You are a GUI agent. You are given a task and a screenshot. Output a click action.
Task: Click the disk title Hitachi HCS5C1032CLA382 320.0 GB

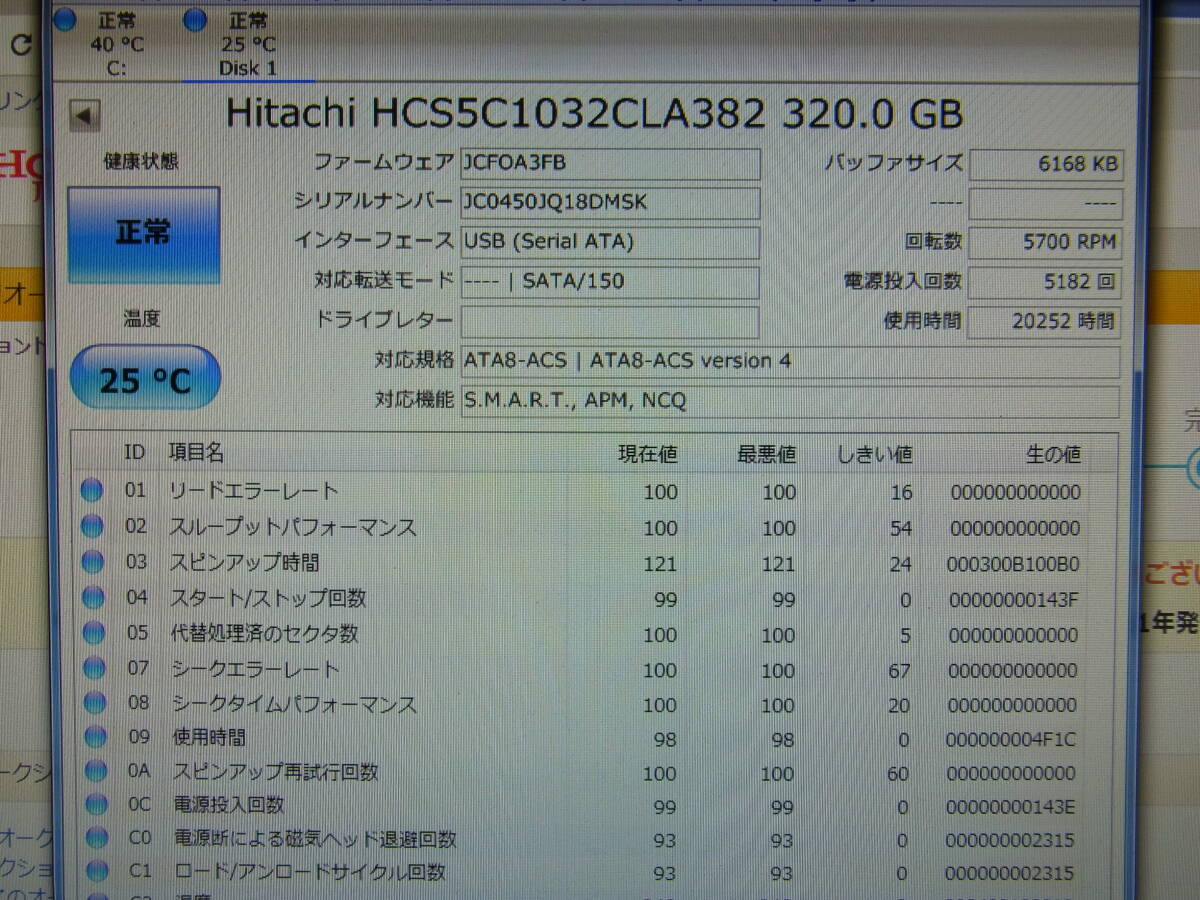point(594,113)
